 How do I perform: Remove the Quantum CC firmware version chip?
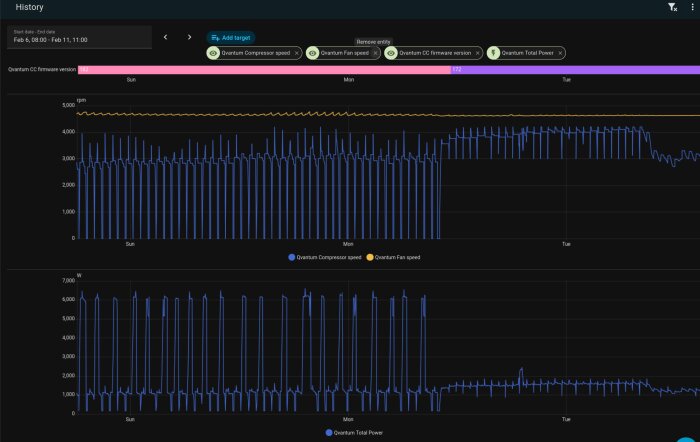pyautogui.click(x=478, y=53)
